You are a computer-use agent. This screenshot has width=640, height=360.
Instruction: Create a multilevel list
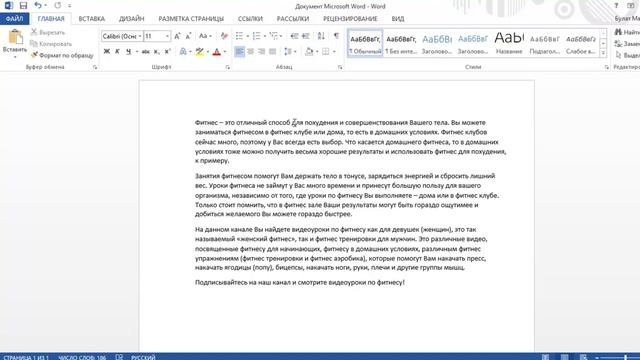coord(273,36)
